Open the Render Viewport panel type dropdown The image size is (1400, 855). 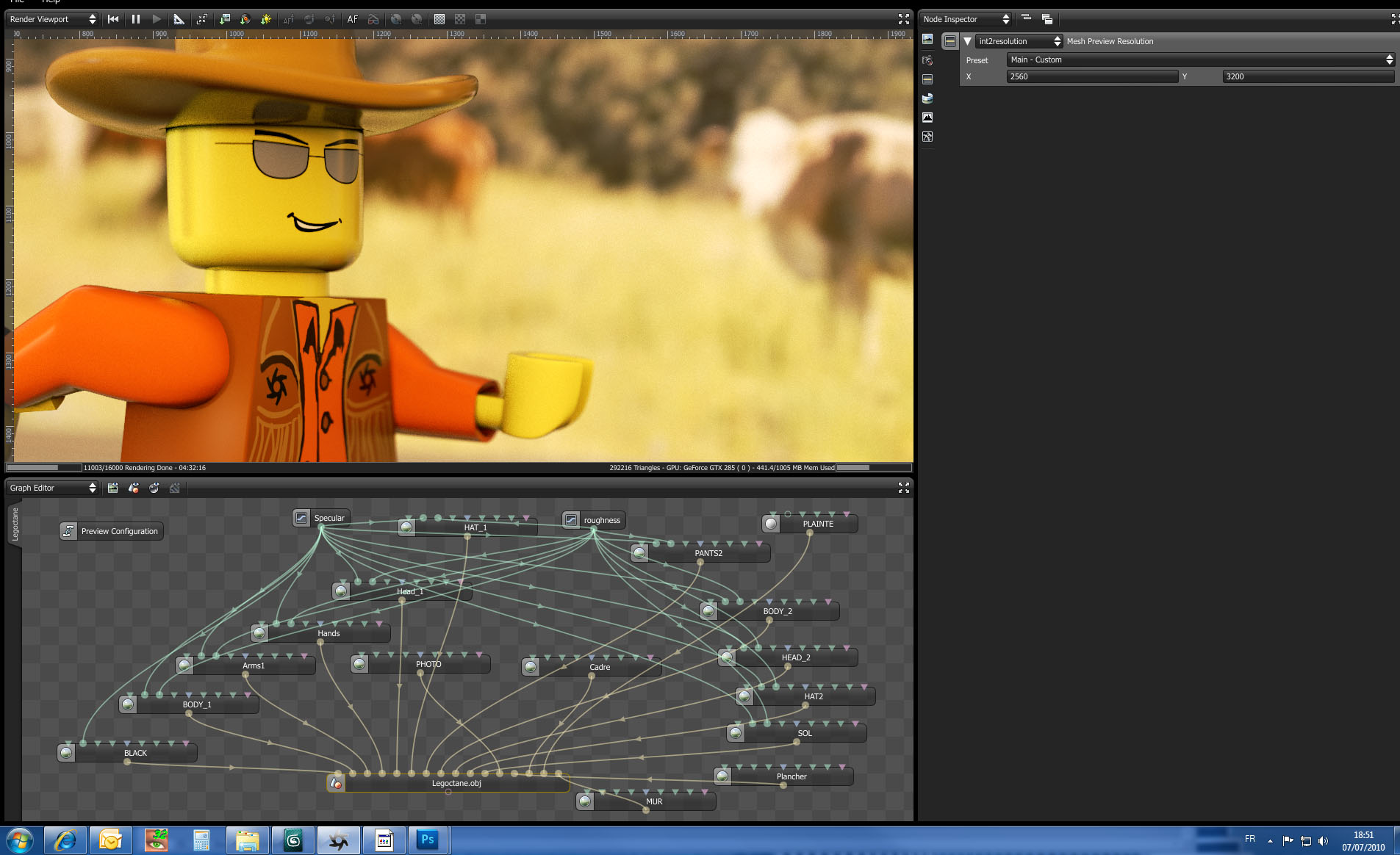(52, 19)
